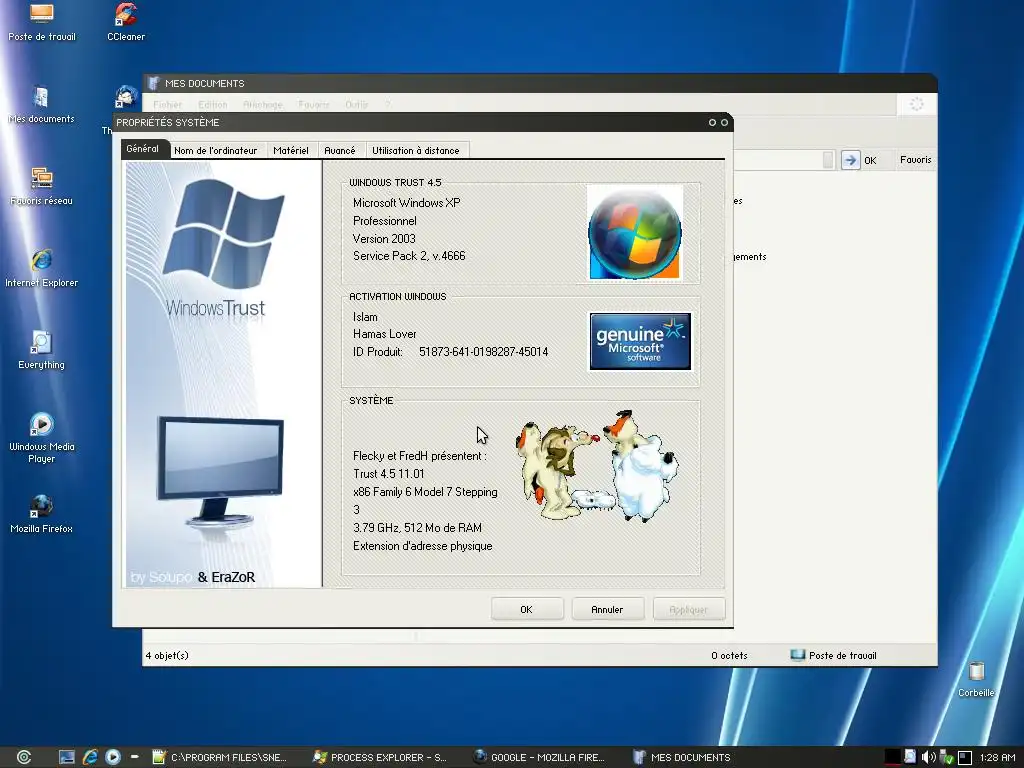Click the 1:28 AM clock

[x=997, y=758]
